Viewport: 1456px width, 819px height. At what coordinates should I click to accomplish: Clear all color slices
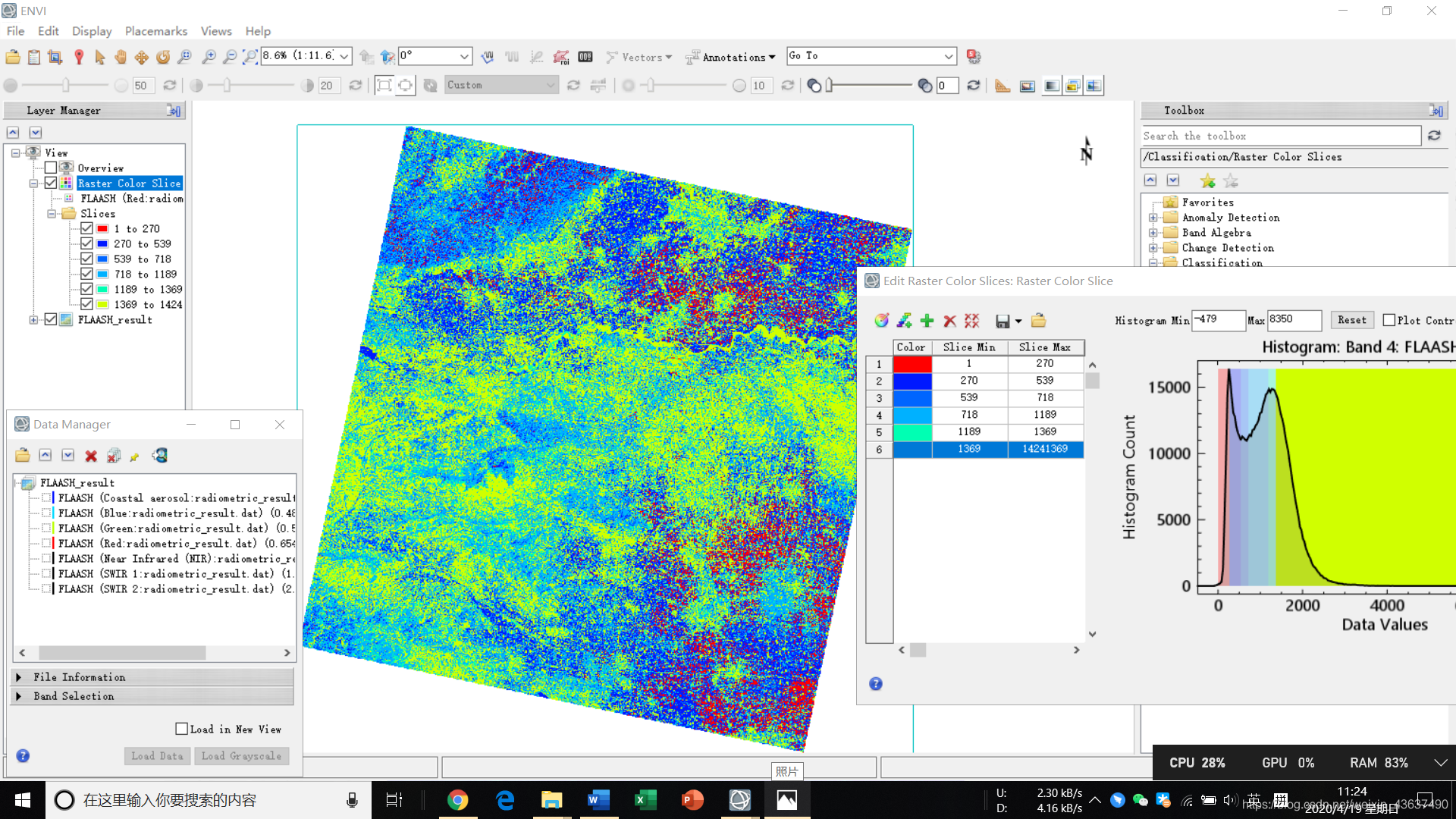[x=972, y=321]
